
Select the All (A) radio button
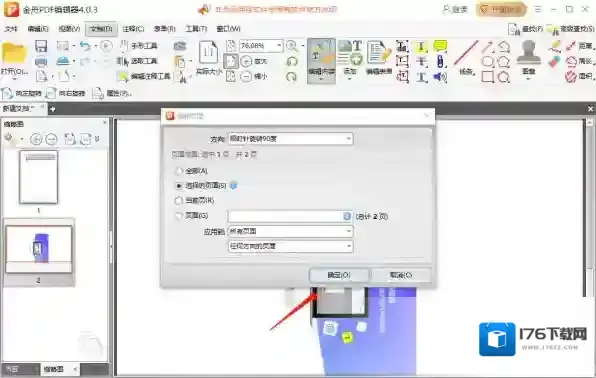tap(178, 171)
